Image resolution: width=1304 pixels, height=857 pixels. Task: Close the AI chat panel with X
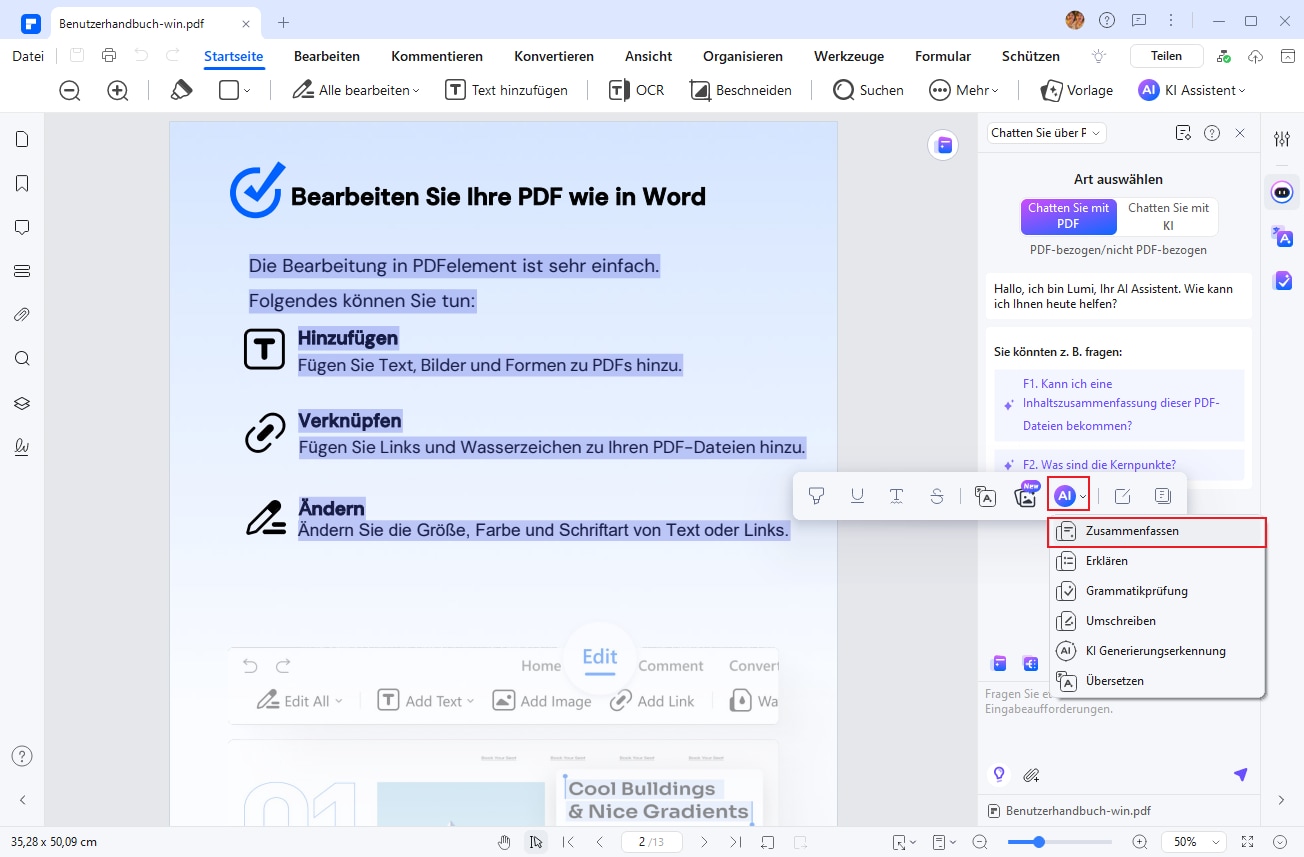(1240, 132)
